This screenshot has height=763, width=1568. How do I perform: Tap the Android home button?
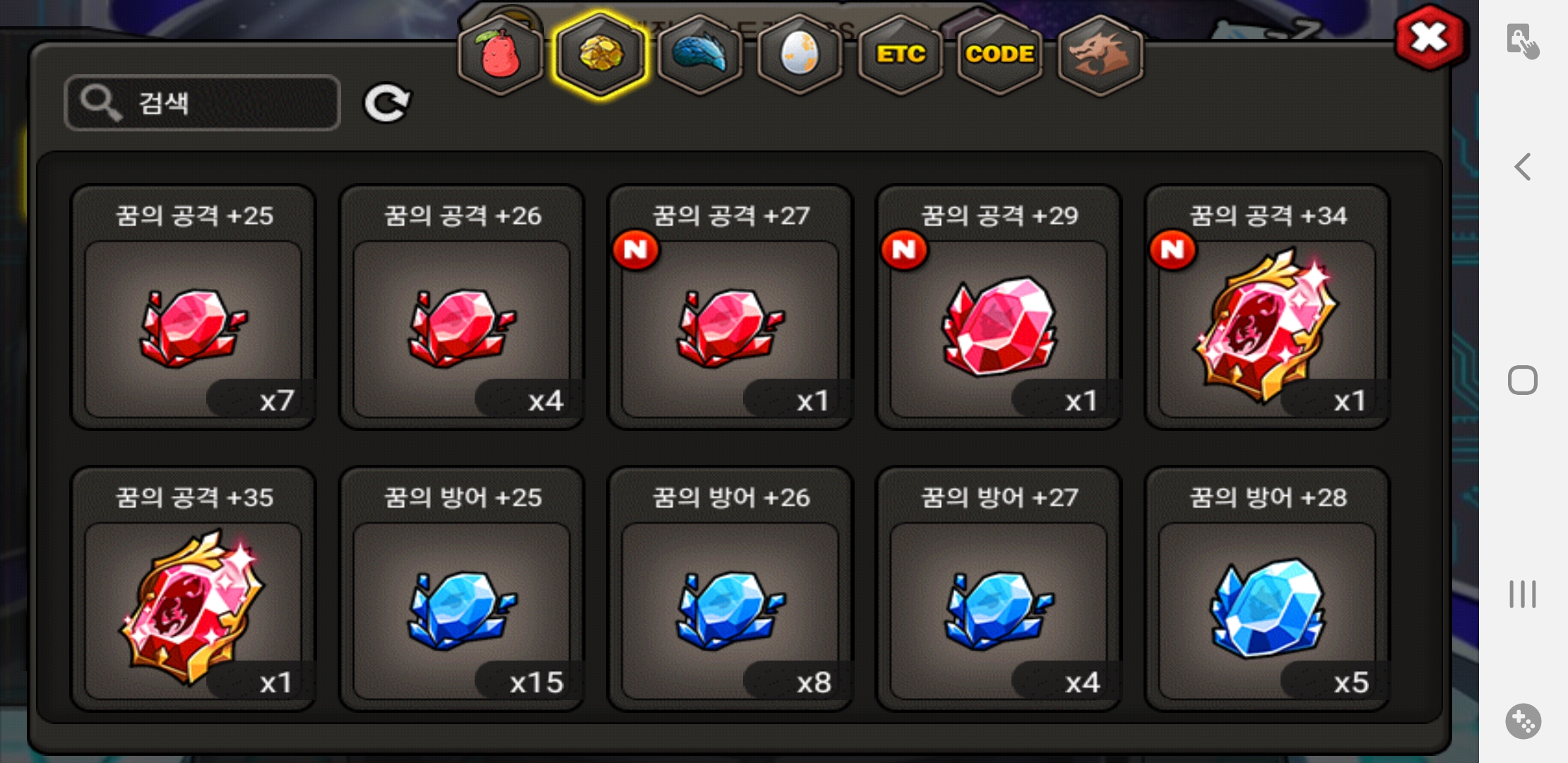pyautogui.click(x=1523, y=380)
